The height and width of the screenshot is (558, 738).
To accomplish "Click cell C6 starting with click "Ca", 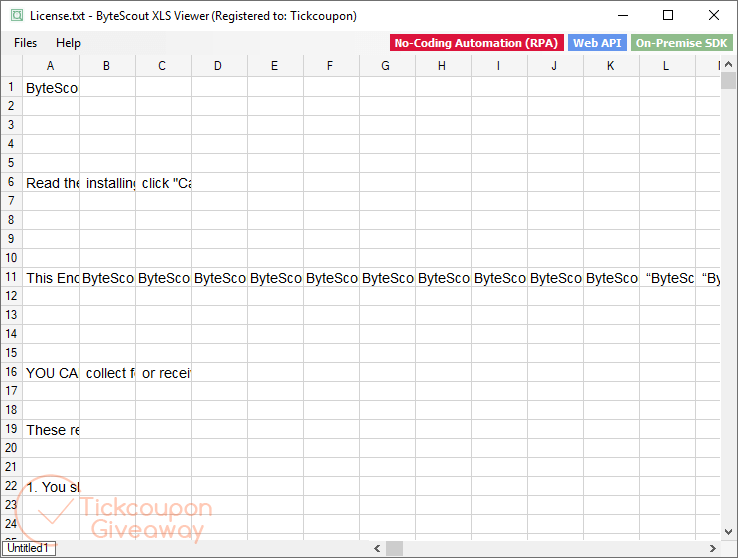I will (163, 183).
